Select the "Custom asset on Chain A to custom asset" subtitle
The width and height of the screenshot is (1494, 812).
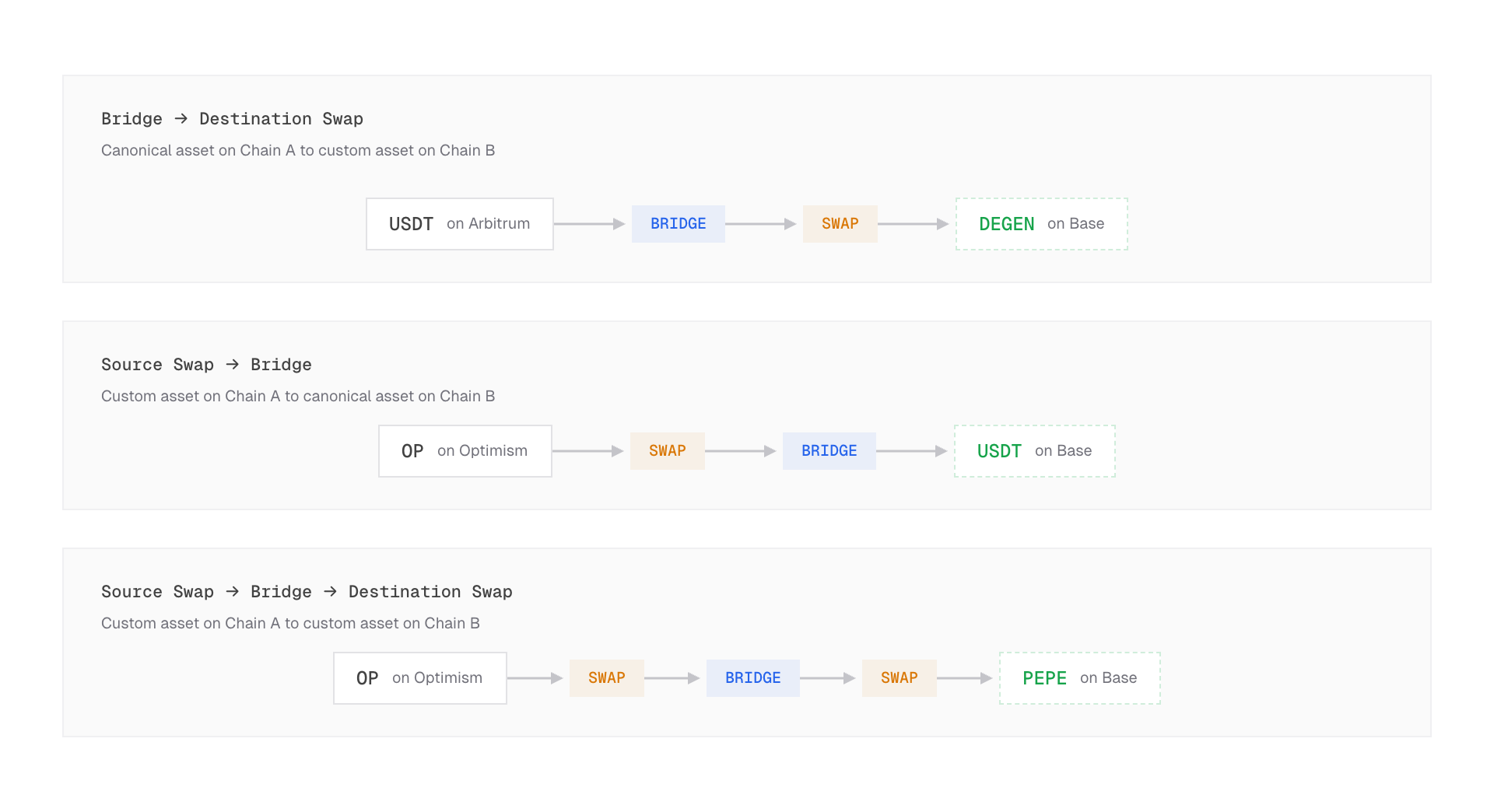point(290,623)
